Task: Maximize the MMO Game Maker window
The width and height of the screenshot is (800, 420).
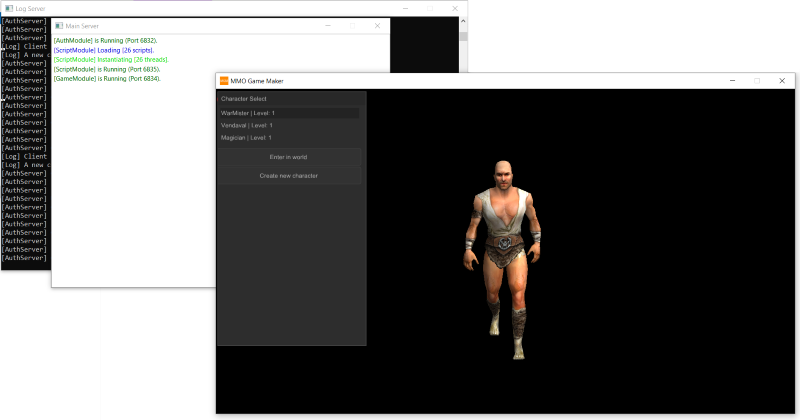Action: coord(756,80)
